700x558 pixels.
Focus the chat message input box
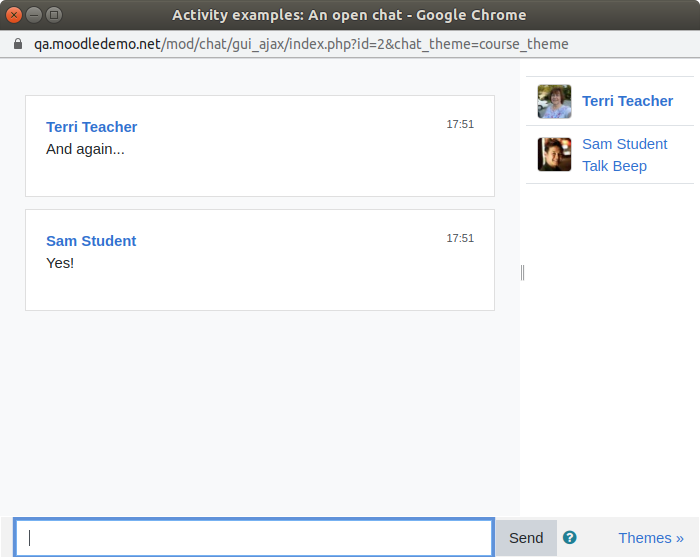point(254,537)
